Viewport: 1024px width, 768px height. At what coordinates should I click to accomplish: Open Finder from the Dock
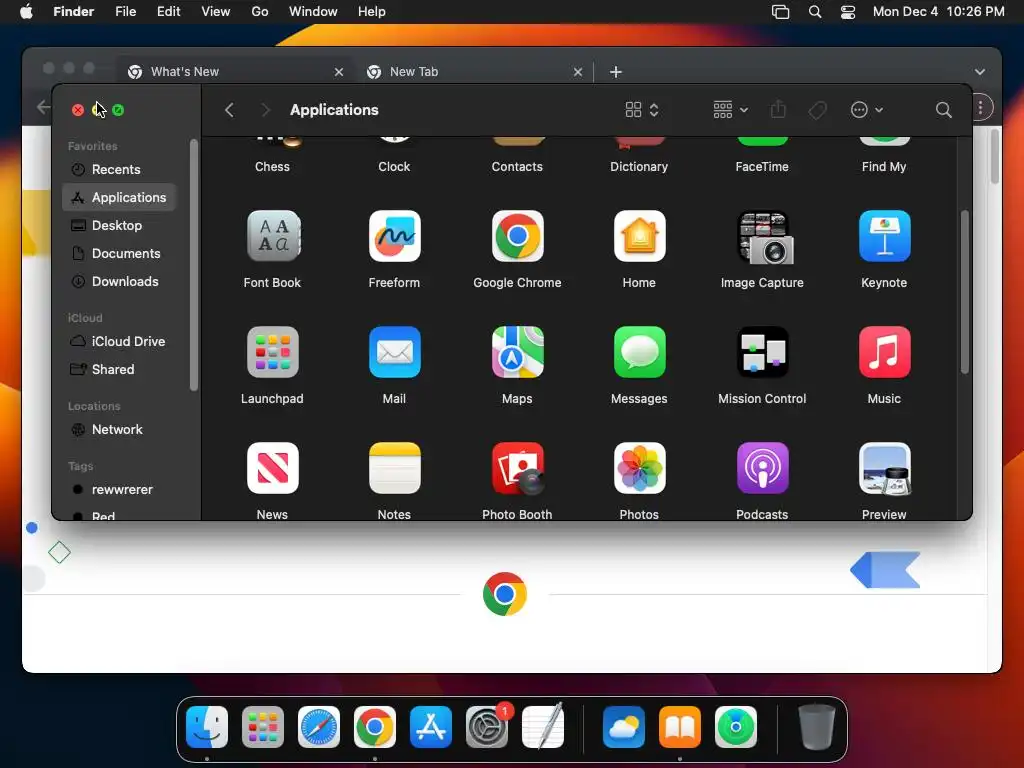point(207,727)
